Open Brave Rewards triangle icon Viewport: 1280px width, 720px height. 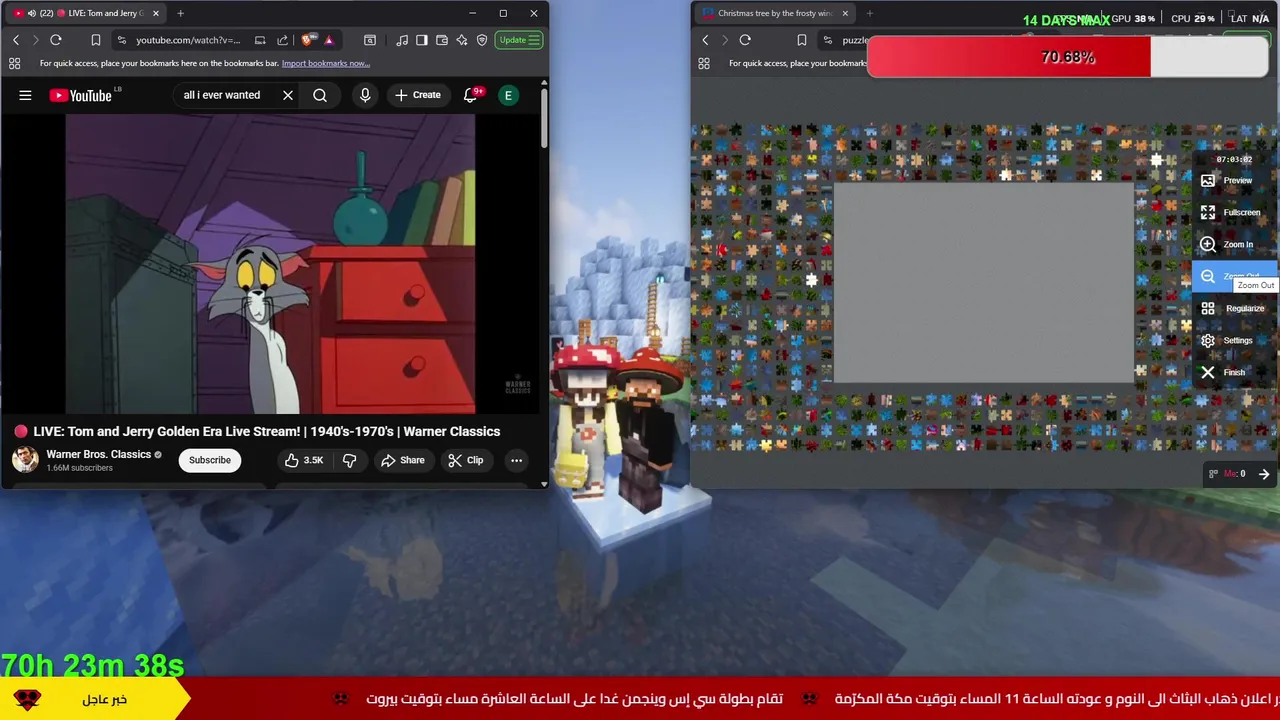pyautogui.click(x=328, y=40)
